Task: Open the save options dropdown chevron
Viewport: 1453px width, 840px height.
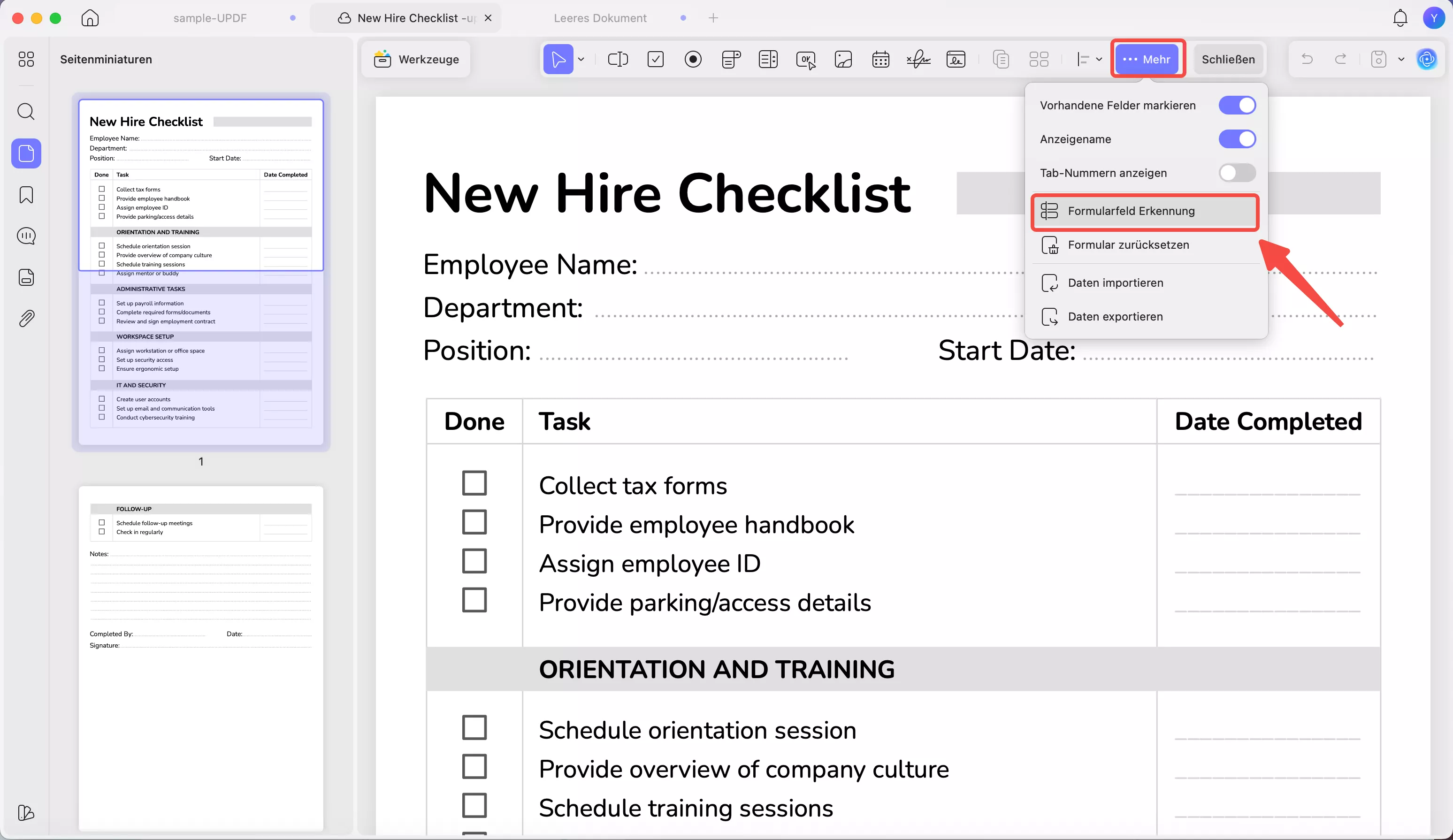Action: pyautogui.click(x=1401, y=60)
